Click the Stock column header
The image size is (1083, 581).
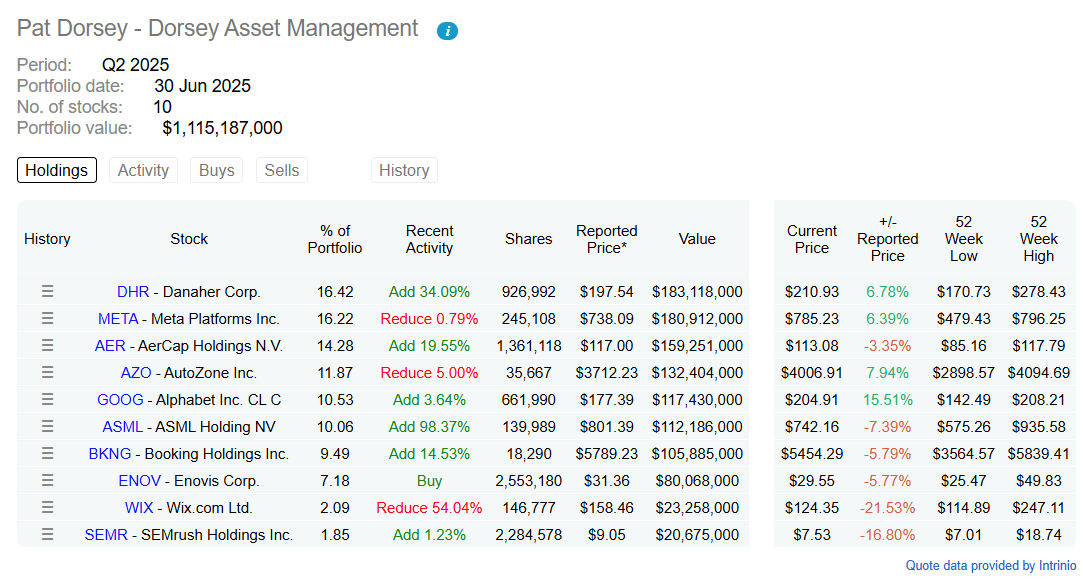point(189,239)
